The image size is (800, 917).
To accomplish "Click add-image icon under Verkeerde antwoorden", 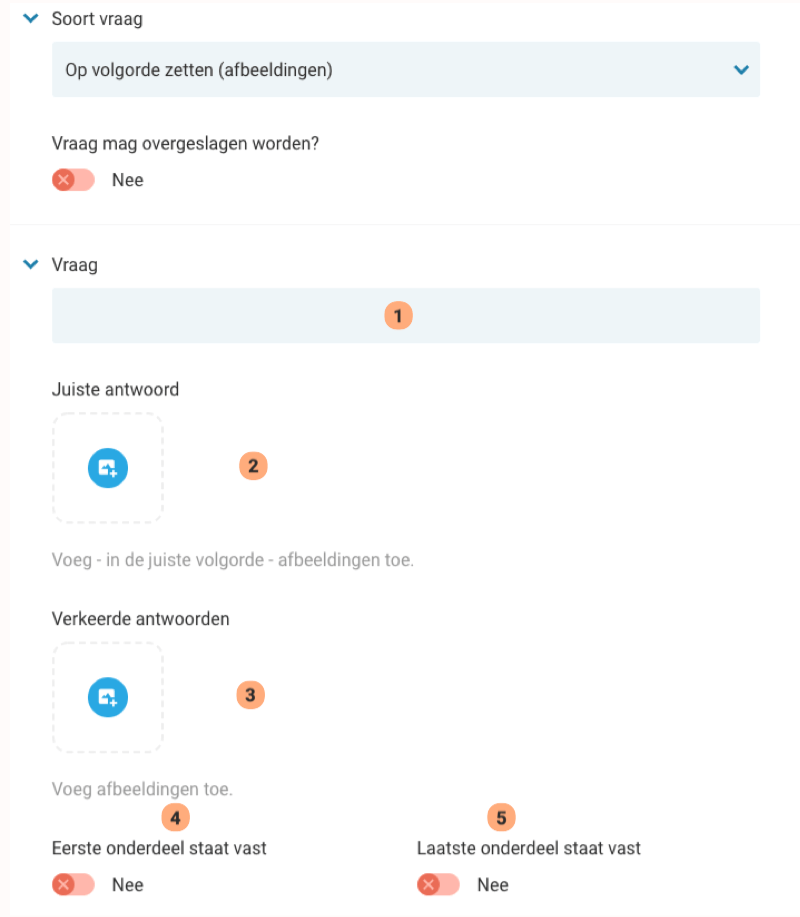I will pyautogui.click(x=108, y=697).
